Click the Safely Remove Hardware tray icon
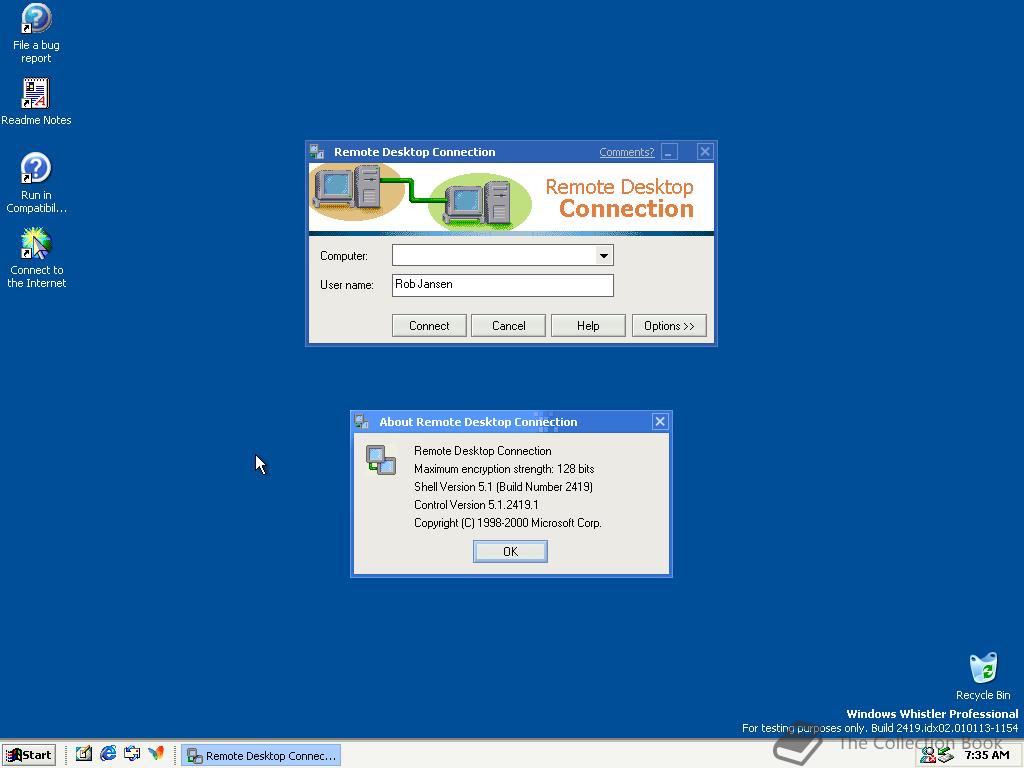 pos(945,756)
